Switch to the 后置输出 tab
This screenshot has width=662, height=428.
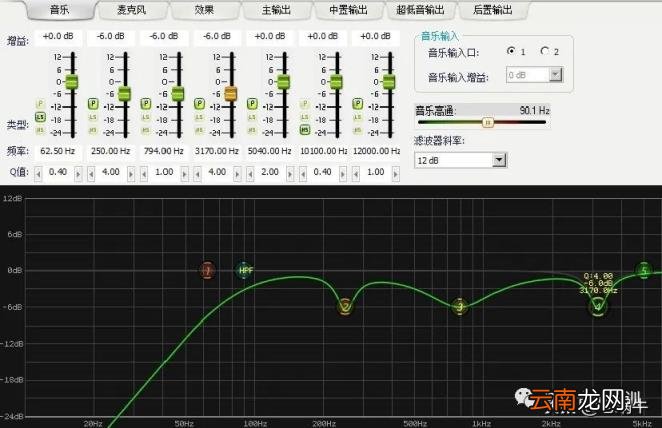click(x=493, y=10)
